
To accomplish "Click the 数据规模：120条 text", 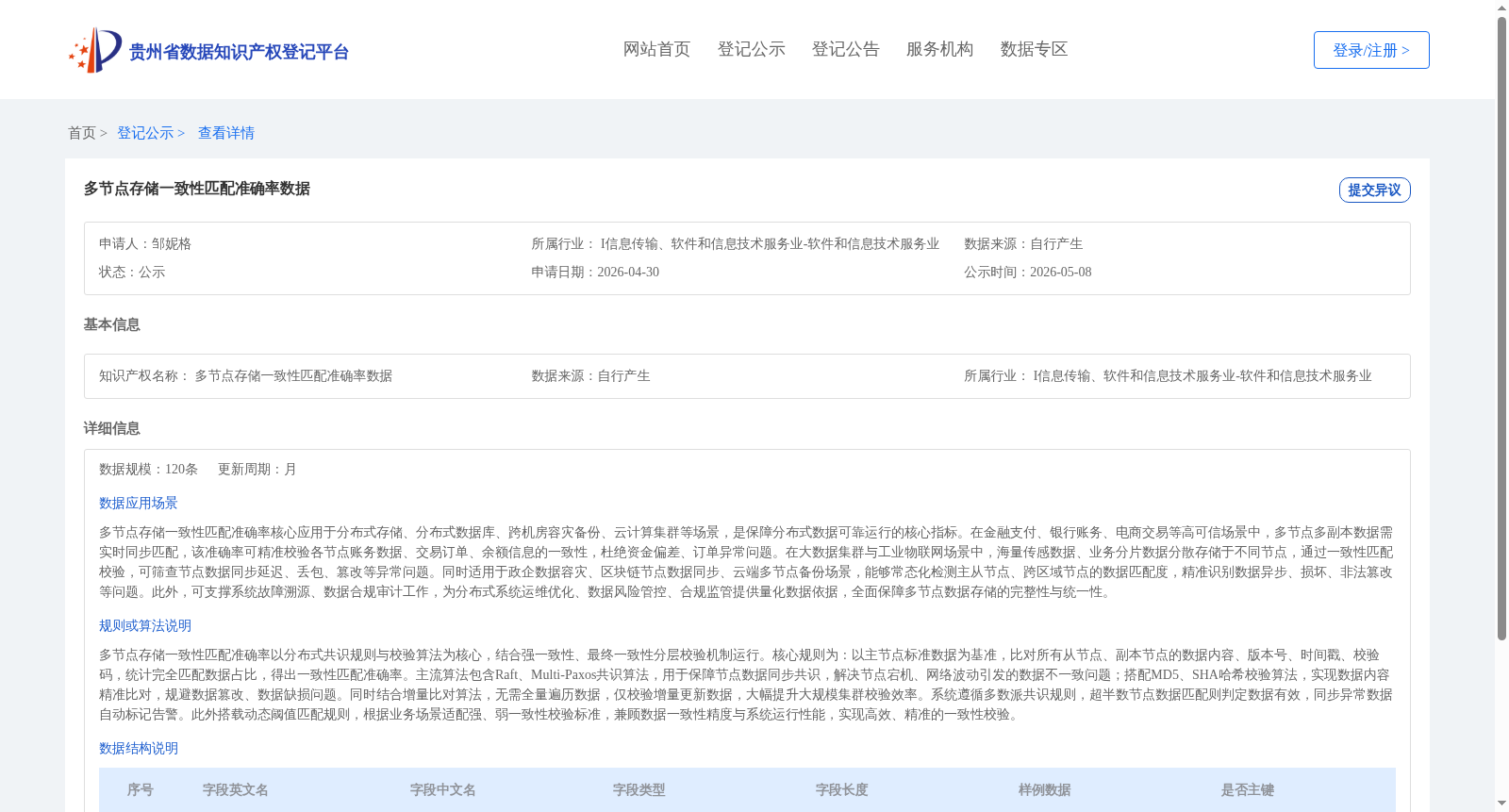I will (148, 469).
